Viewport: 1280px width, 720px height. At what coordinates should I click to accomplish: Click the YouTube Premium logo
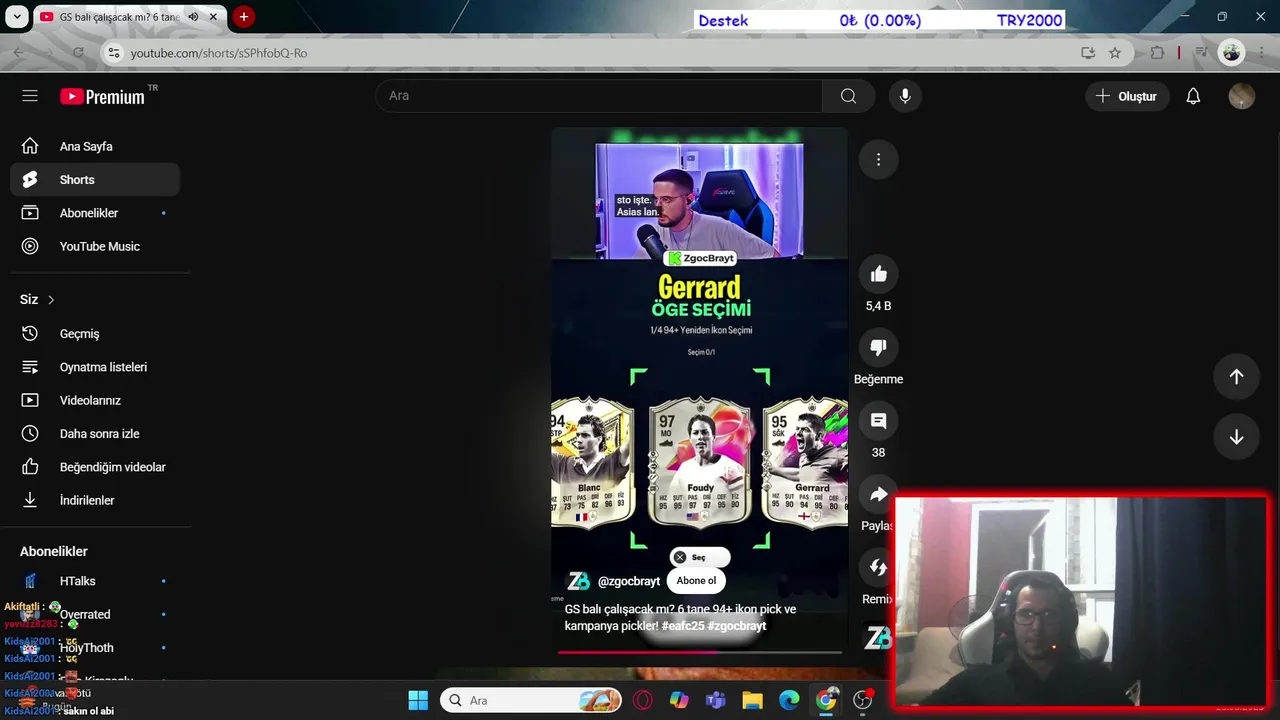pos(103,96)
